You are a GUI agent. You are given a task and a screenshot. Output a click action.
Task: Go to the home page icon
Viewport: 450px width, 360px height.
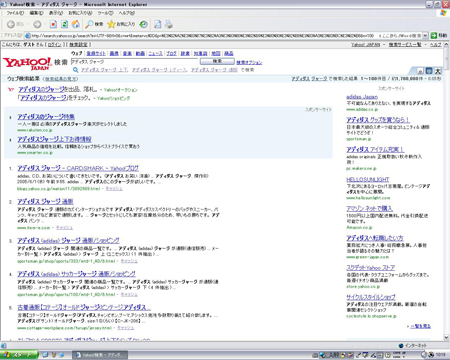tap(76, 24)
